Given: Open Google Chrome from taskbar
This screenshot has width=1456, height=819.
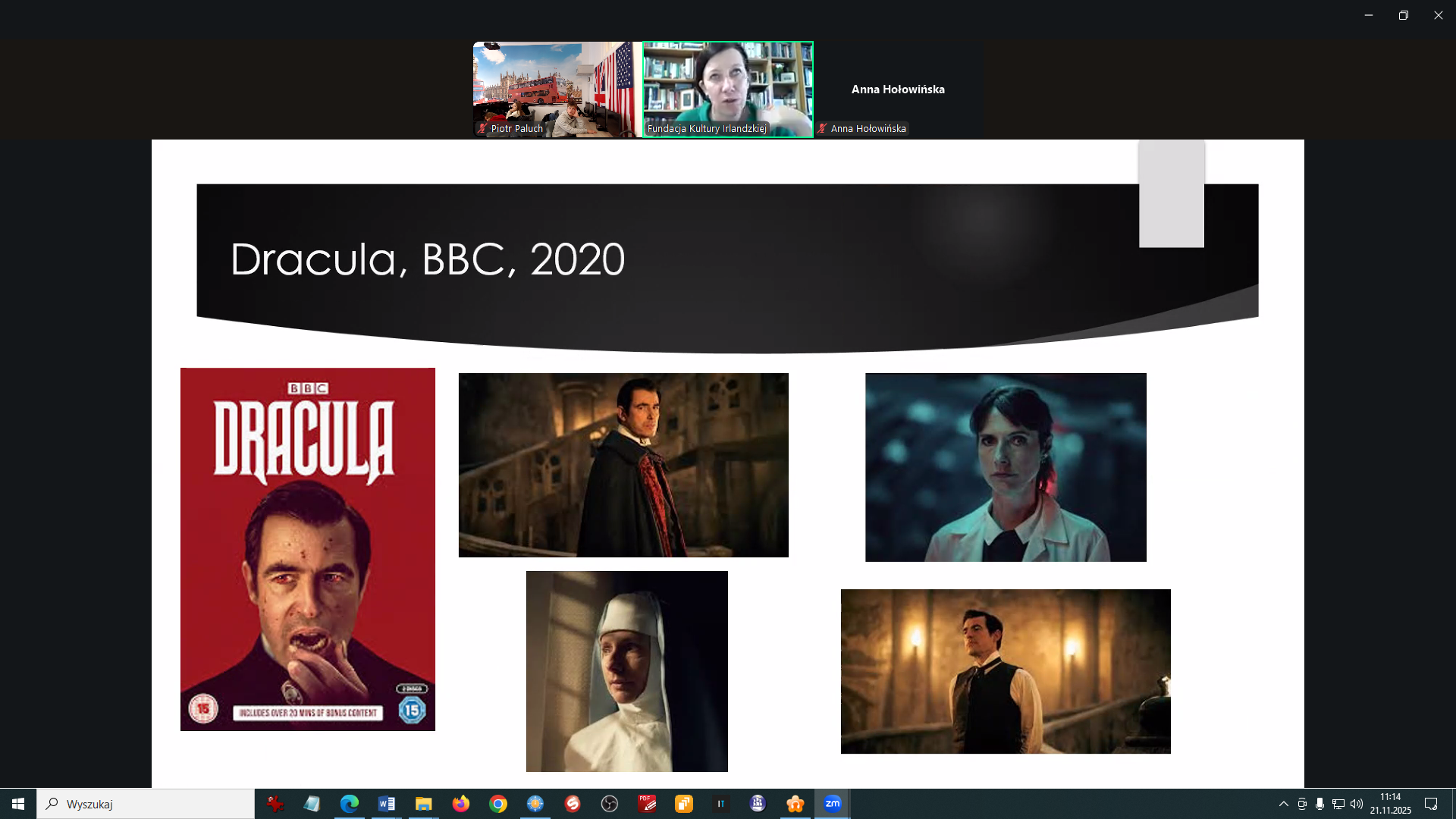Looking at the screenshot, I should (497, 804).
